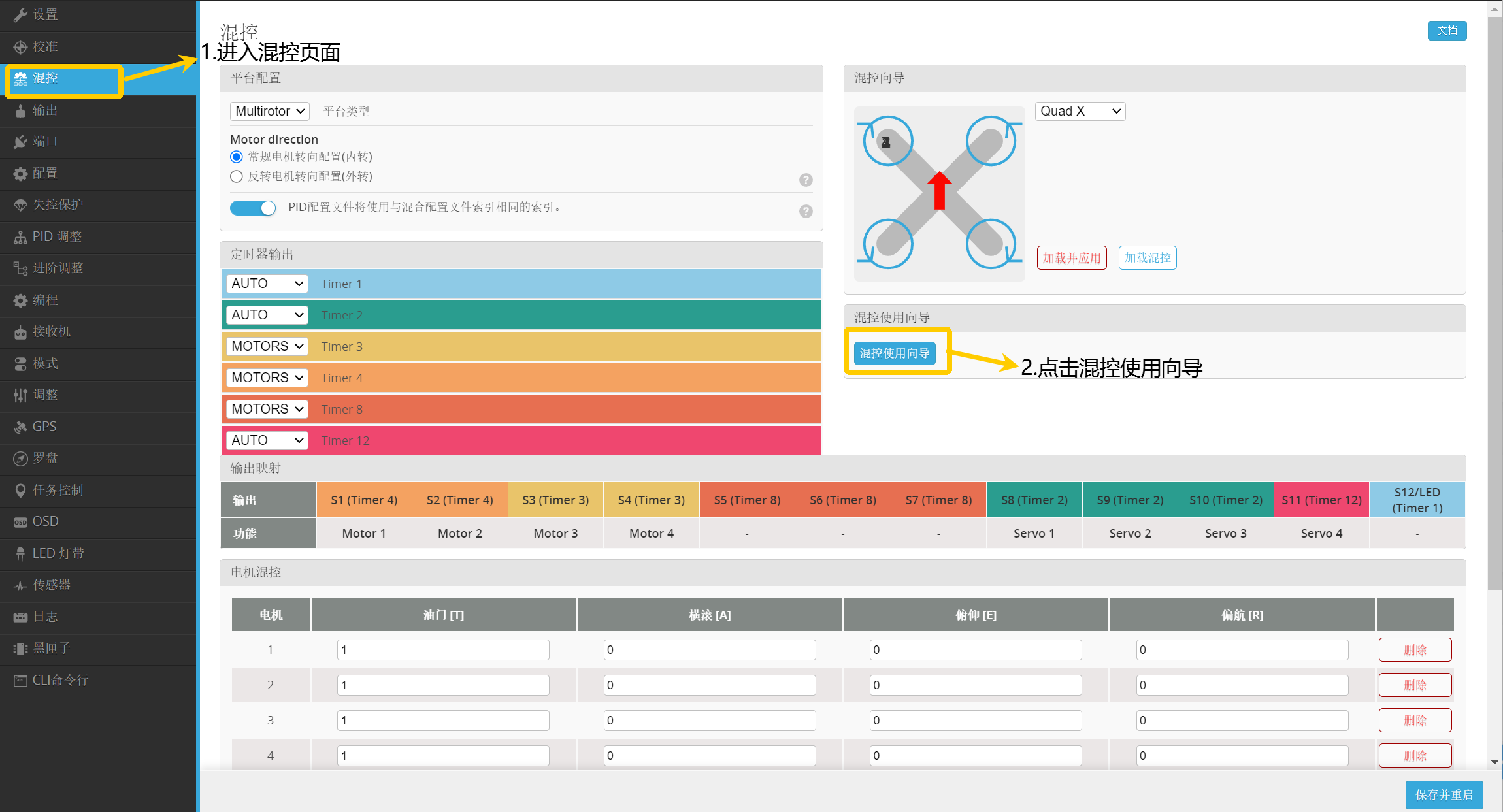The width and height of the screenshot is (1503, 812).
Task: Open the CLI命令行 tab in sidebar
Action: tap(60, 680)
